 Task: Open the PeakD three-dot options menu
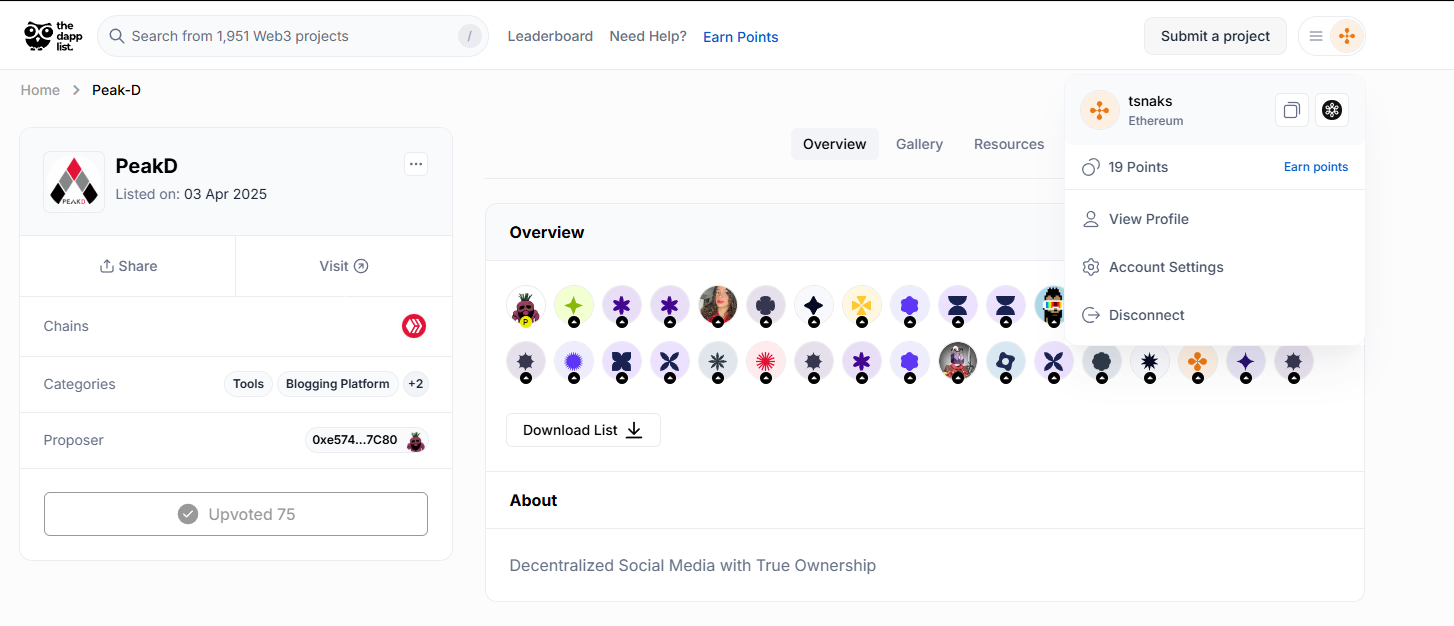point(416,164)
